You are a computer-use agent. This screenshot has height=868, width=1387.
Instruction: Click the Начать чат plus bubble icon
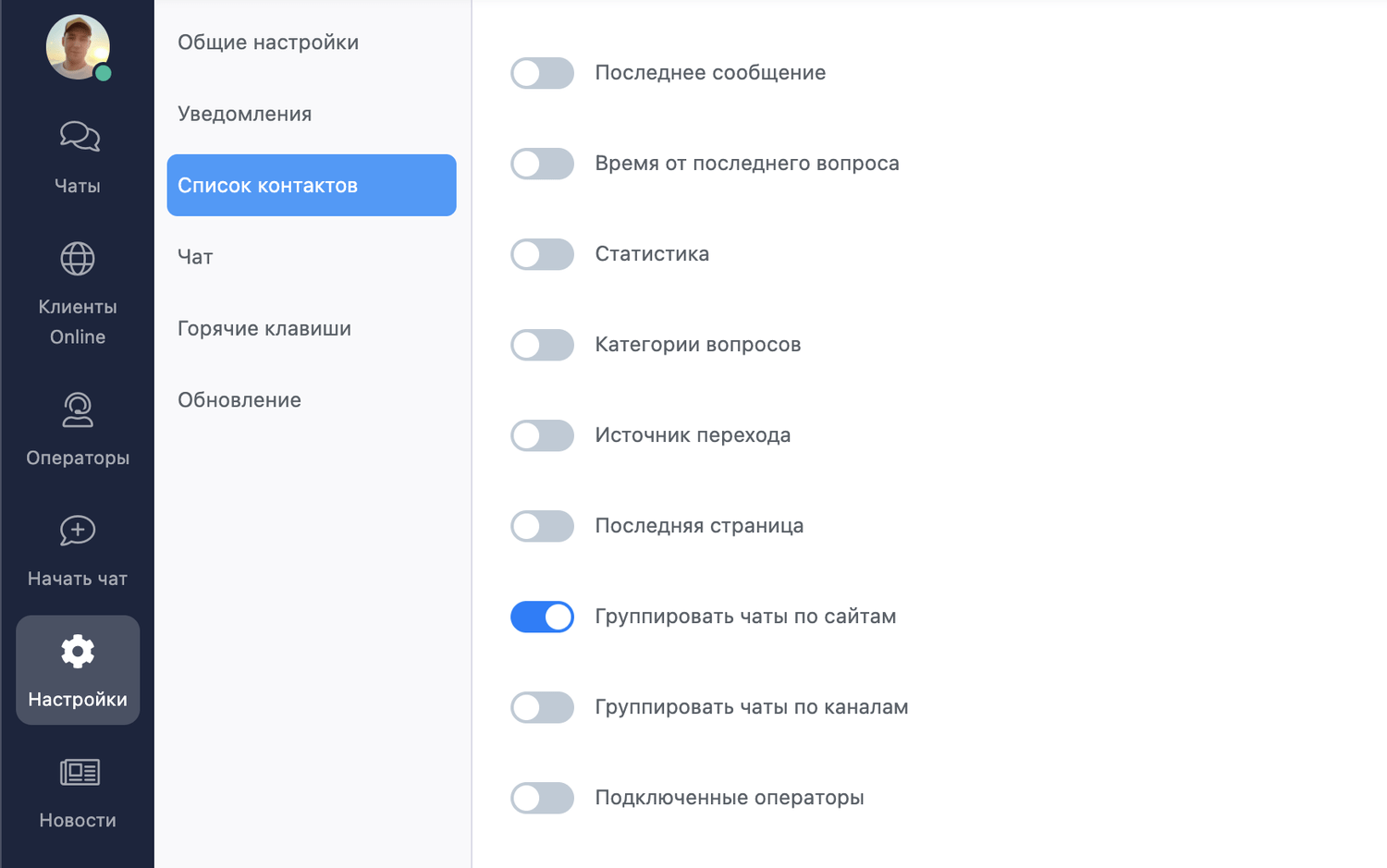click(78, 531)
